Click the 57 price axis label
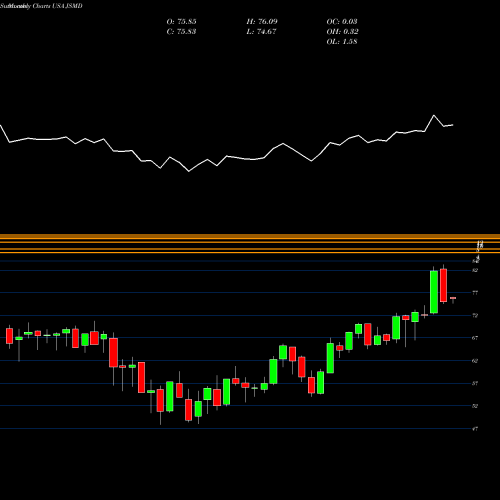 pos(475,383)
